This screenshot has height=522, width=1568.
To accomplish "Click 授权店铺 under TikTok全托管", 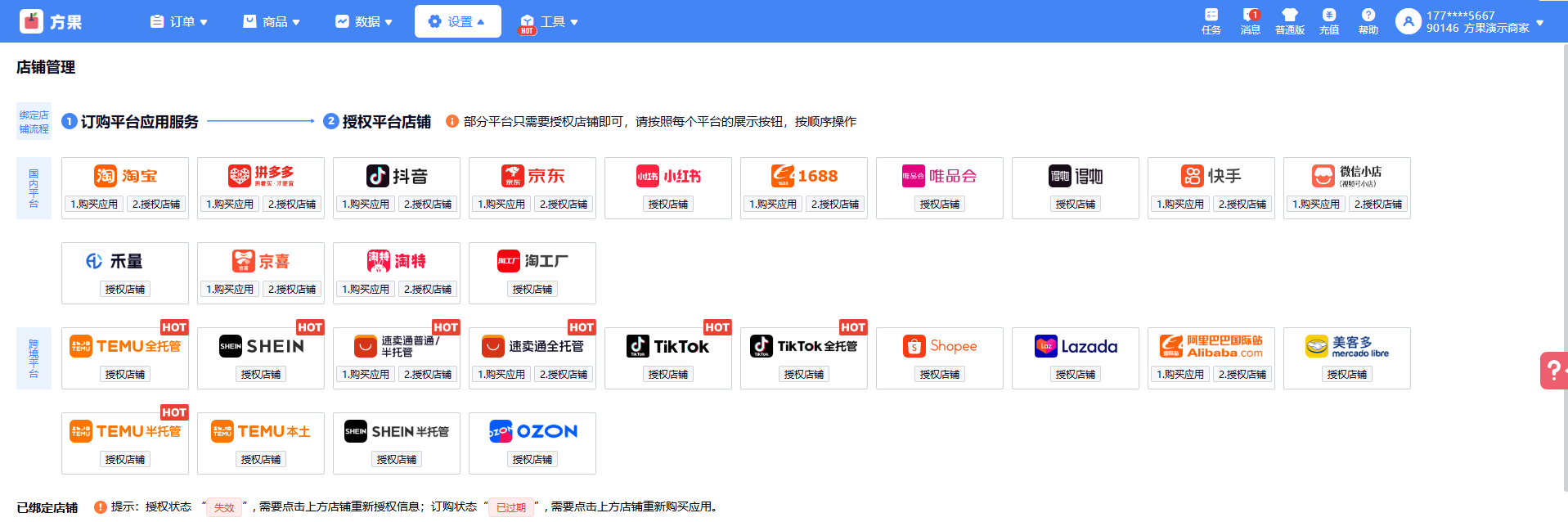I will [804, 374].
